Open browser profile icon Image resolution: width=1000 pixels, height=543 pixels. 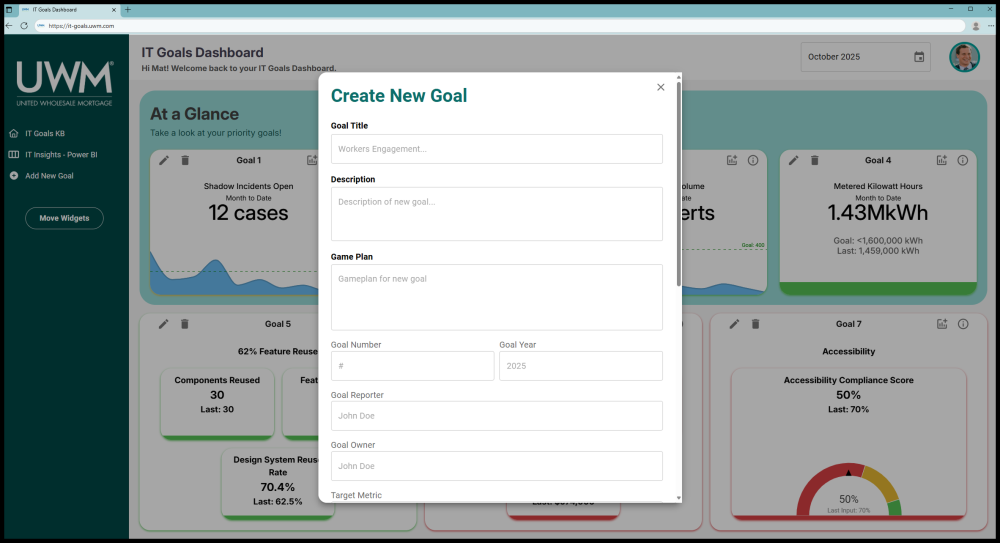tap(976, 26)
